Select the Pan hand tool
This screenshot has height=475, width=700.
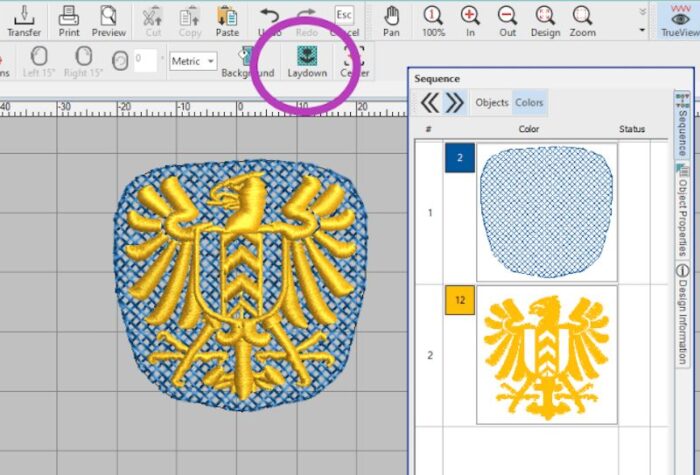coord(392,20)
